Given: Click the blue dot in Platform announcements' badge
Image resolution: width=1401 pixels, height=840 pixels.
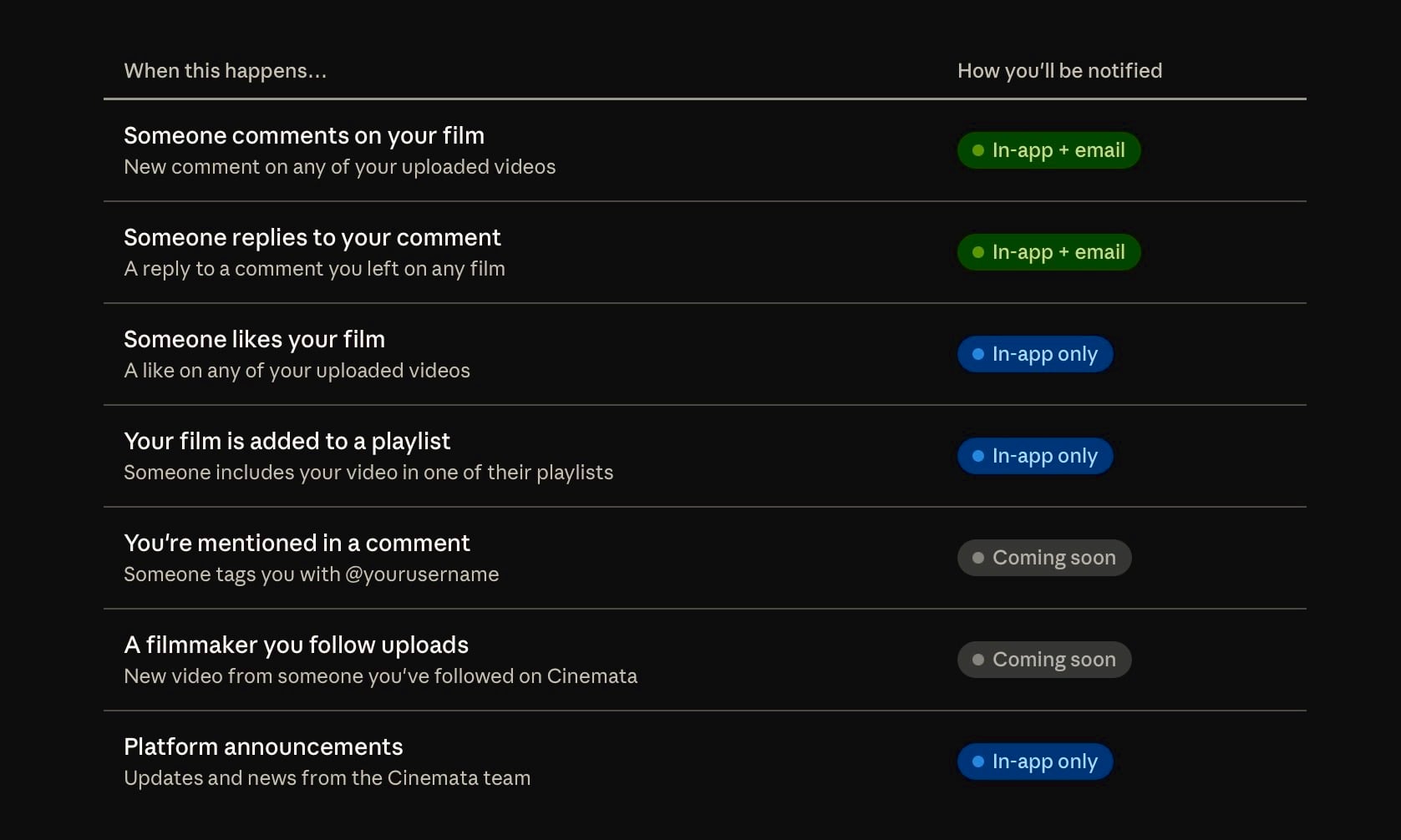Looking at the screenshot, I should (978, 762).
